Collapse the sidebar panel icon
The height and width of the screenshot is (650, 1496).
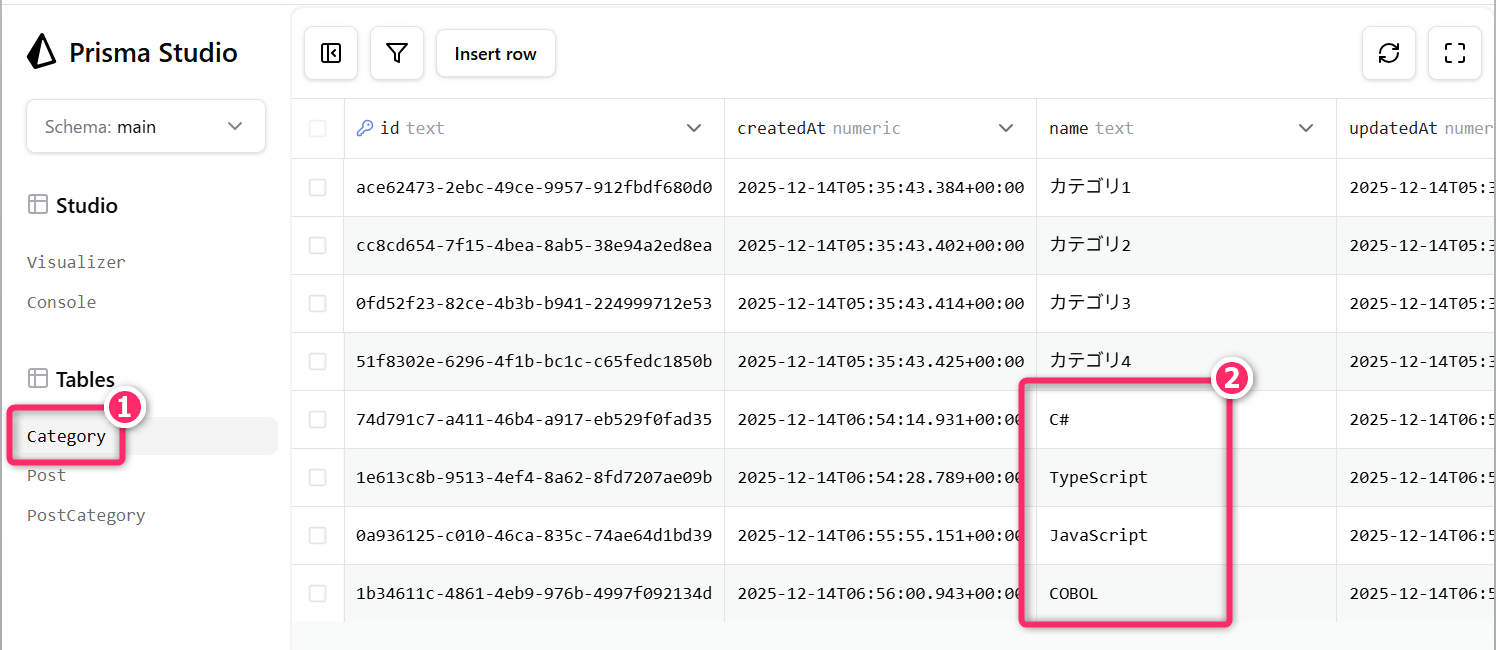331,53
